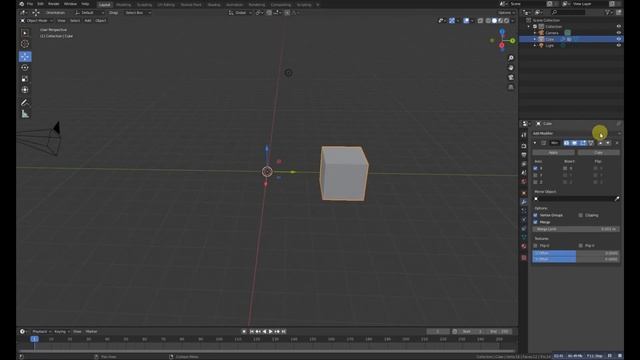640x360 pixels.
Task: Enable Mirror Axis Y checkbox
Action: coord(535,175)
